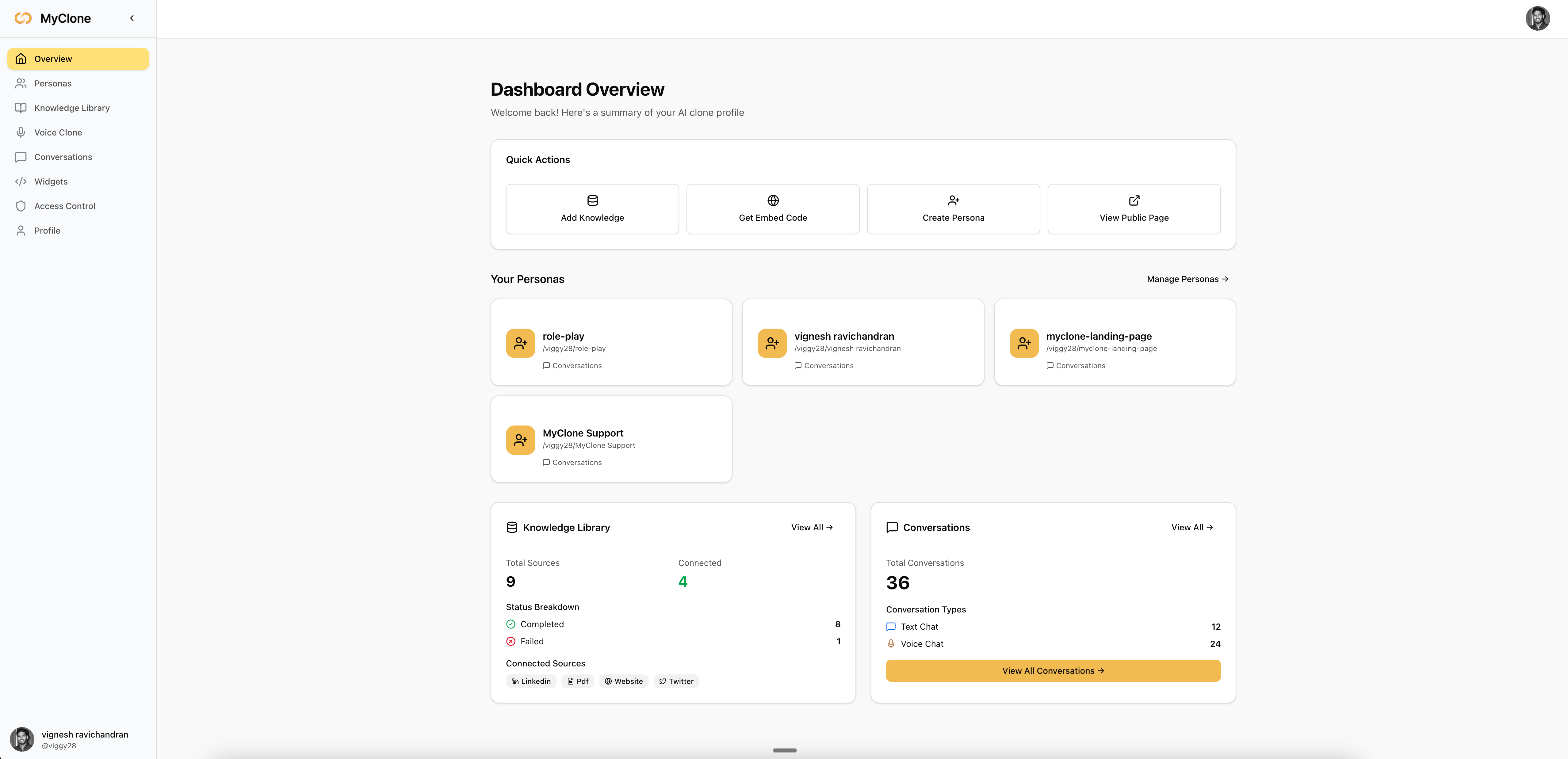Screen dimensions: 1568x759
Task: Open the Knowledge Library sidebar section
Action: (71, 108)
